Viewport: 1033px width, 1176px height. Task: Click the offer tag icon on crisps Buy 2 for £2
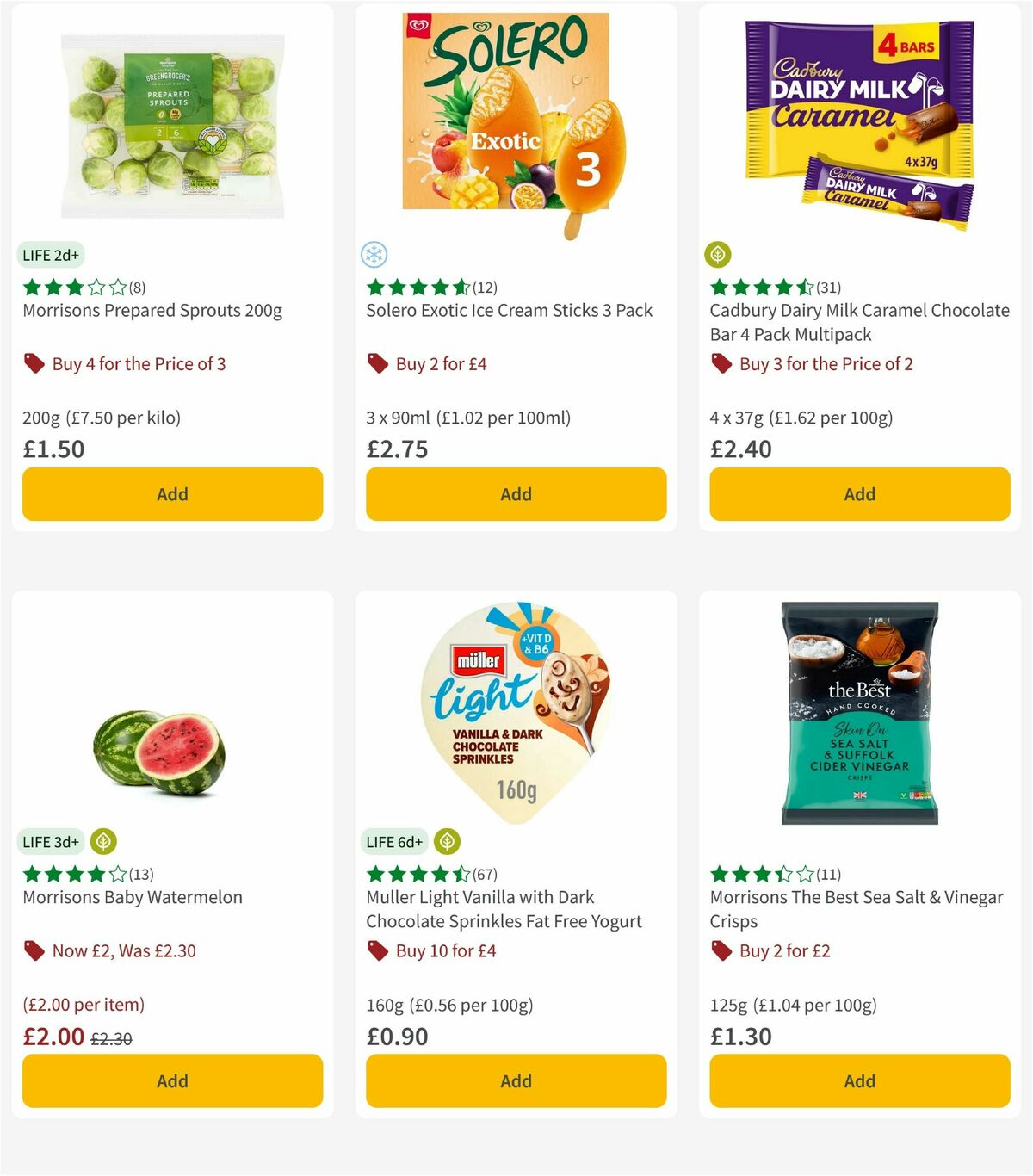tap(721, 951)
